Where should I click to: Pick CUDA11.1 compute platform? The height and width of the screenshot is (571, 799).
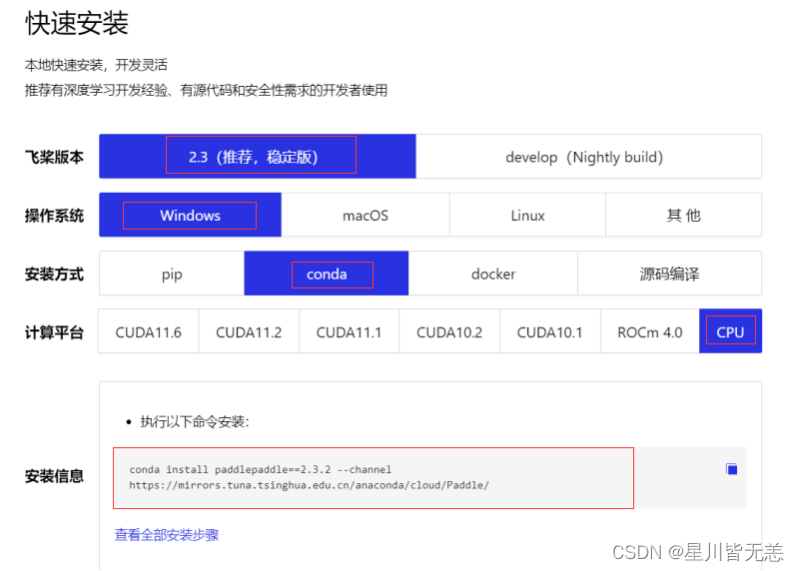349,332
